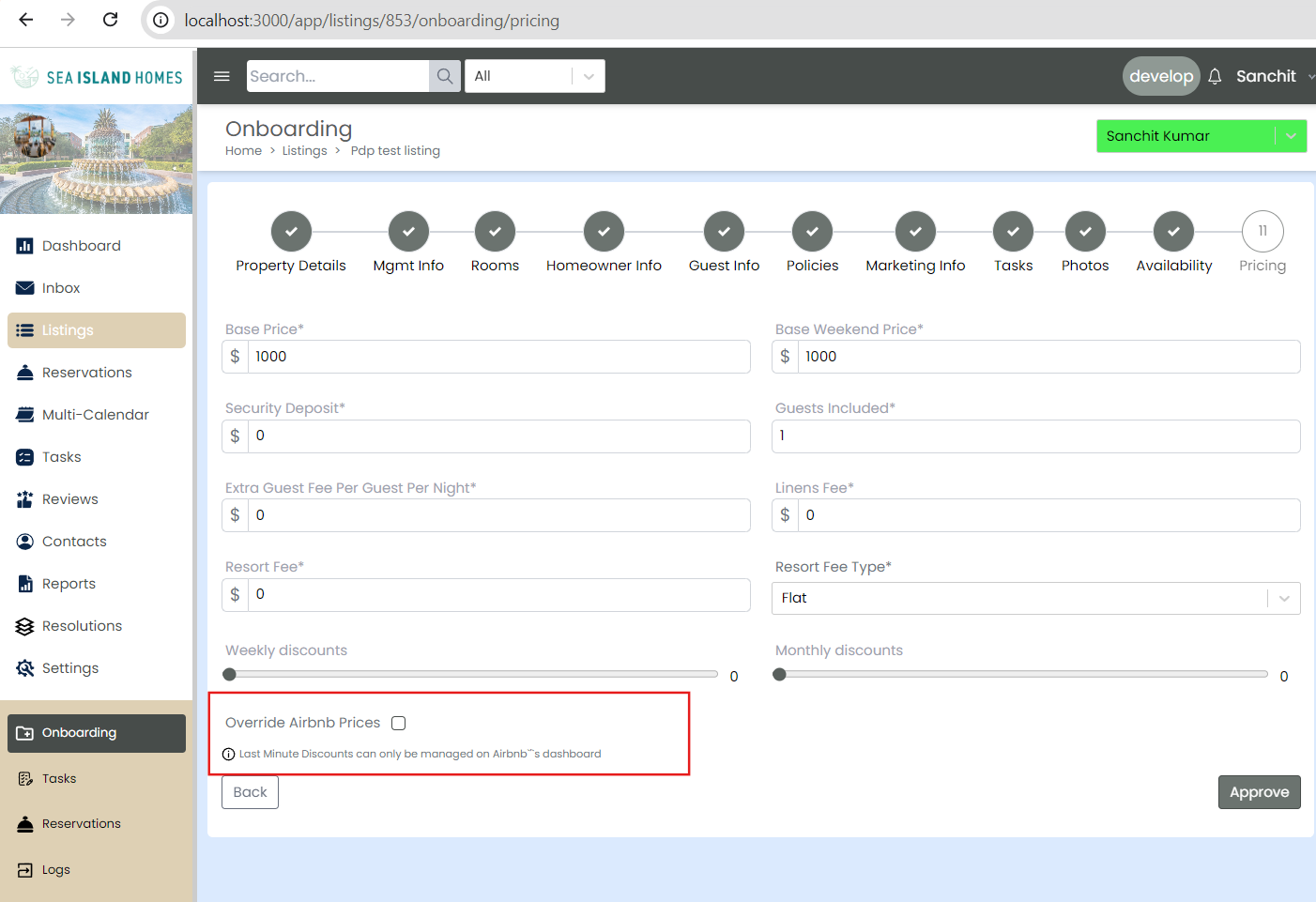Click the browser back arrow
The height and width of the screenshot is (902, 1316).
[x=26, y=20]
